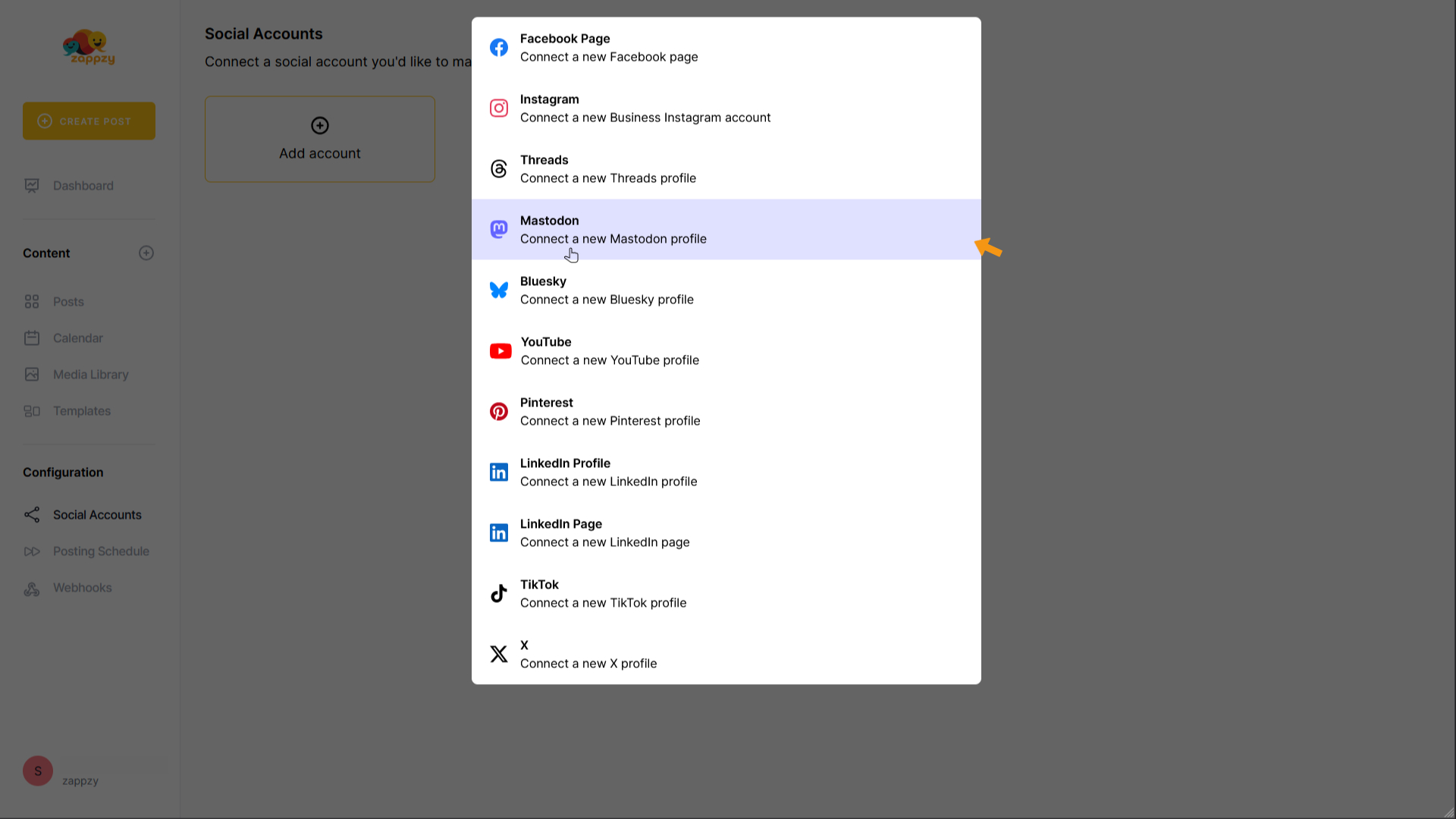This screenshot has height=819, width=1456.
Task: Click the LinkedIn Profile logo icon
Action: click(499, 472)
